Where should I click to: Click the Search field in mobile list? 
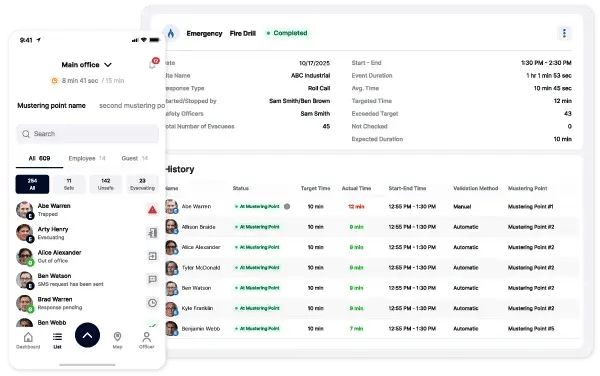pyautogui.click(x=87, y=133)
